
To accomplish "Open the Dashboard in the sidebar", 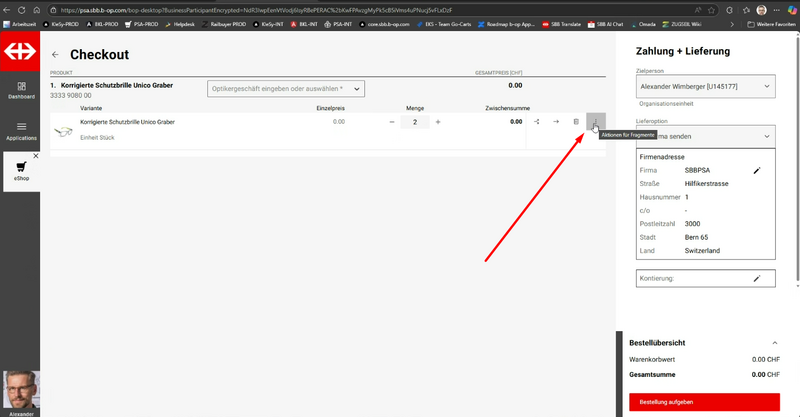I will click(21, 88).
